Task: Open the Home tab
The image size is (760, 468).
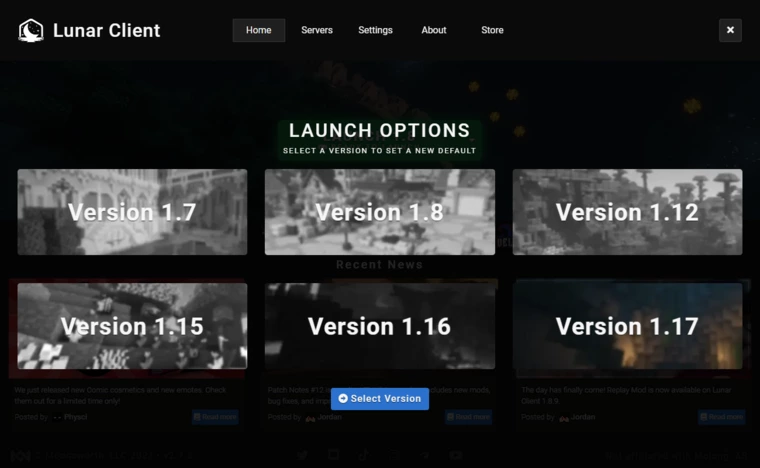Action: (x=258, y=30)
